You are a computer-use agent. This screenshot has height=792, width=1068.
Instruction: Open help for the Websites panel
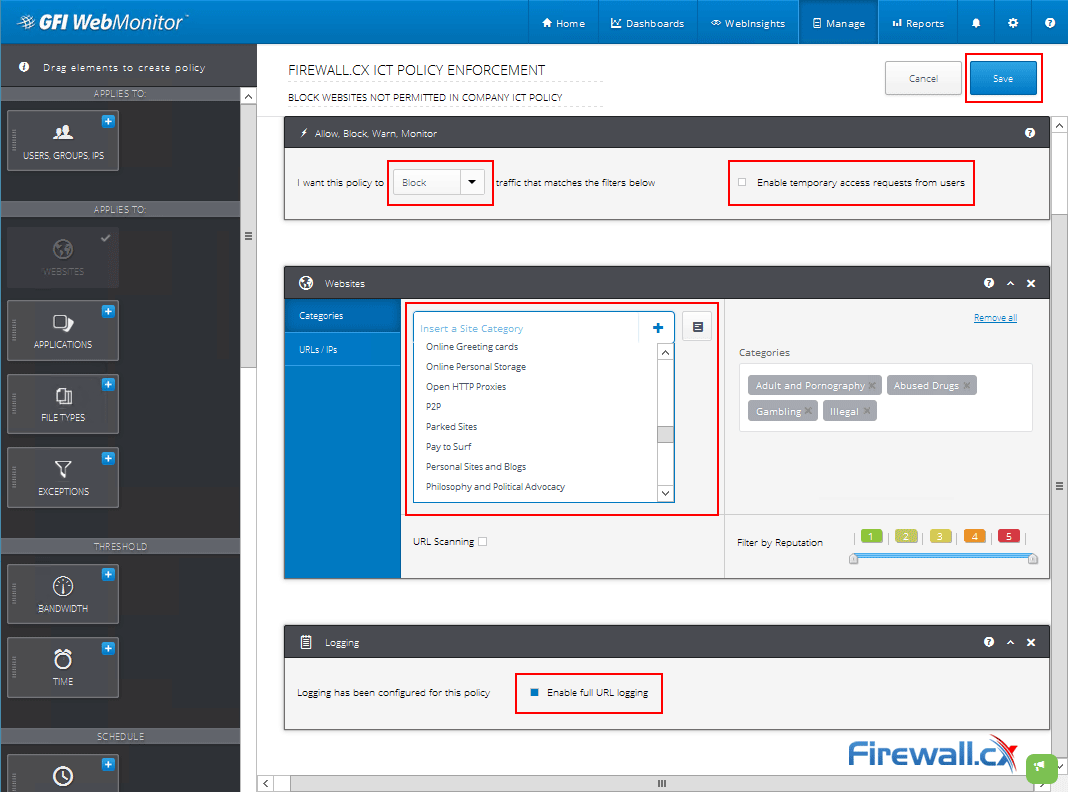[988, 283]
